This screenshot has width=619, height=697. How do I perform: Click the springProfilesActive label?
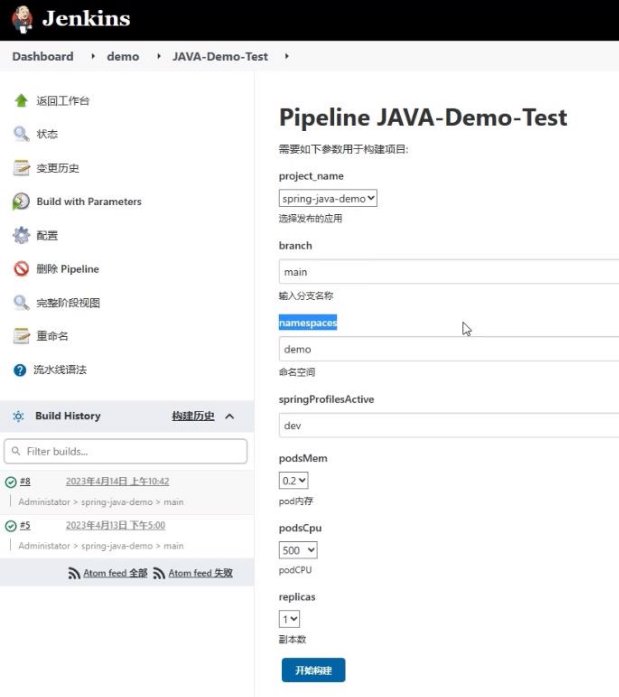click(x=326, y=399)
